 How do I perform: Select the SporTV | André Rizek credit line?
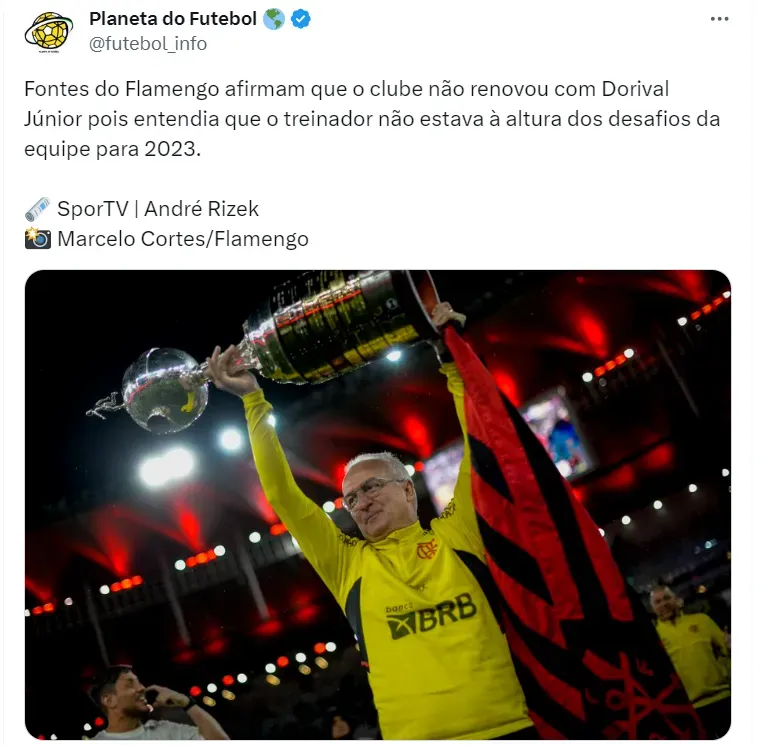[x=158, y=209]
